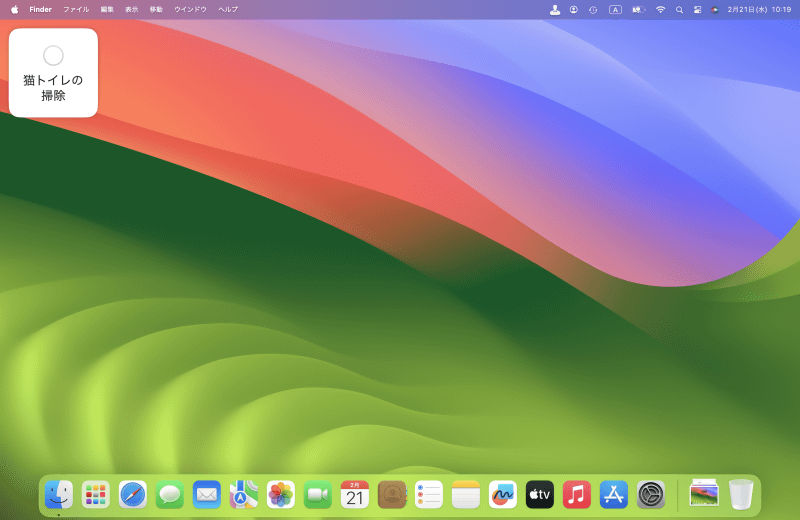This screenshot has width=800, height=520.
Task: Click the user account icon in menu bar
Action: tap(573, 9)
